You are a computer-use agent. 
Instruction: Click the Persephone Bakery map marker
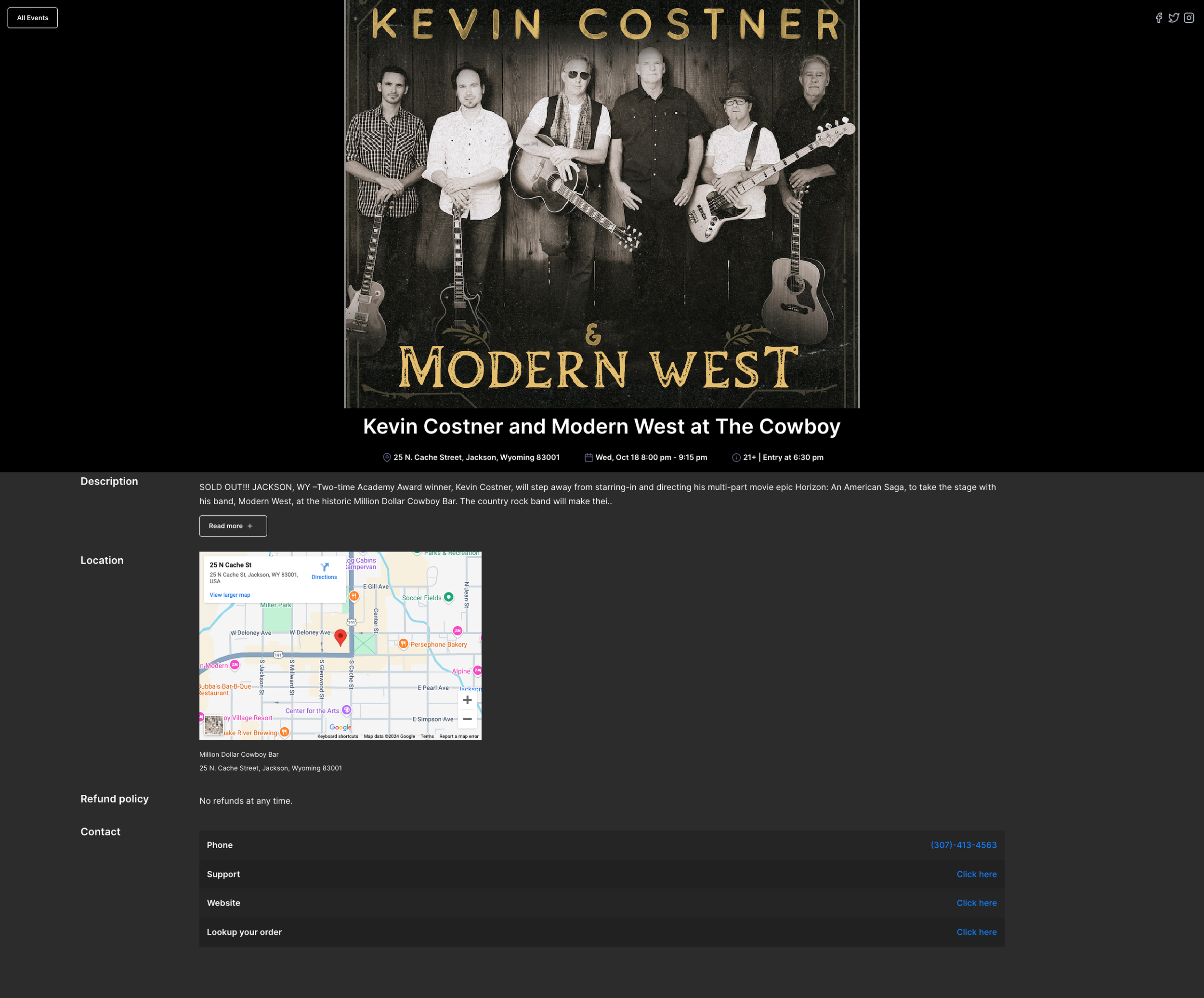point(404,643)
